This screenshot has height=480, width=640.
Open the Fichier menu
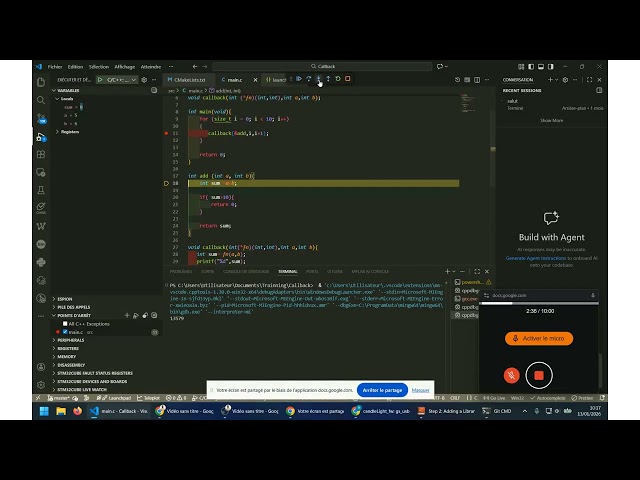coord(55,67)
